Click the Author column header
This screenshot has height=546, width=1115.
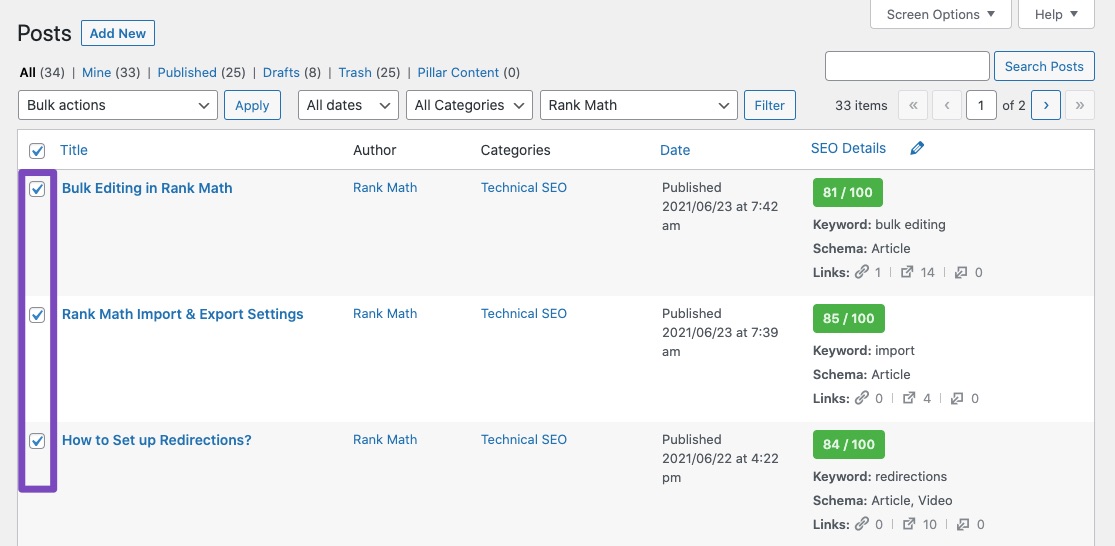pyautogui.click(x=375, y=150)
